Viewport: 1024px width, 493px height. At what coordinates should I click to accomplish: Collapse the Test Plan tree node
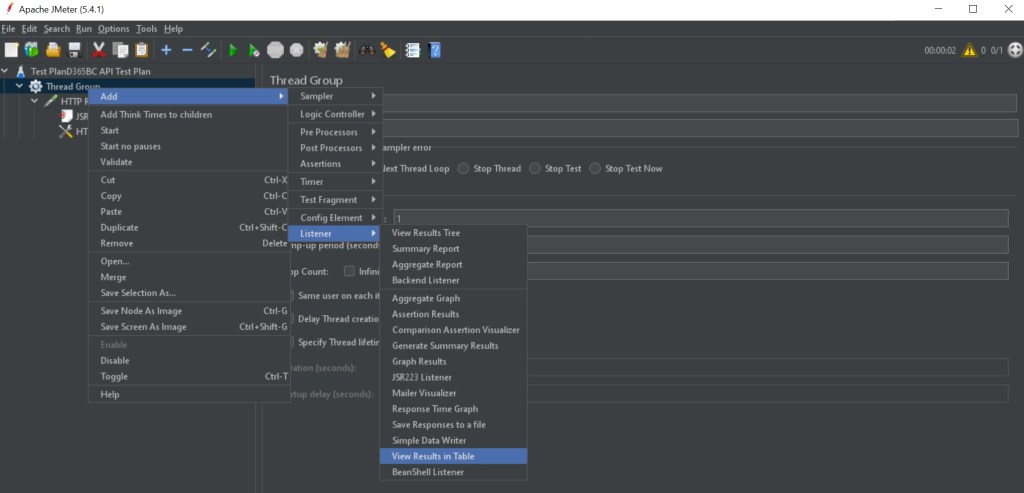[7, 71]
